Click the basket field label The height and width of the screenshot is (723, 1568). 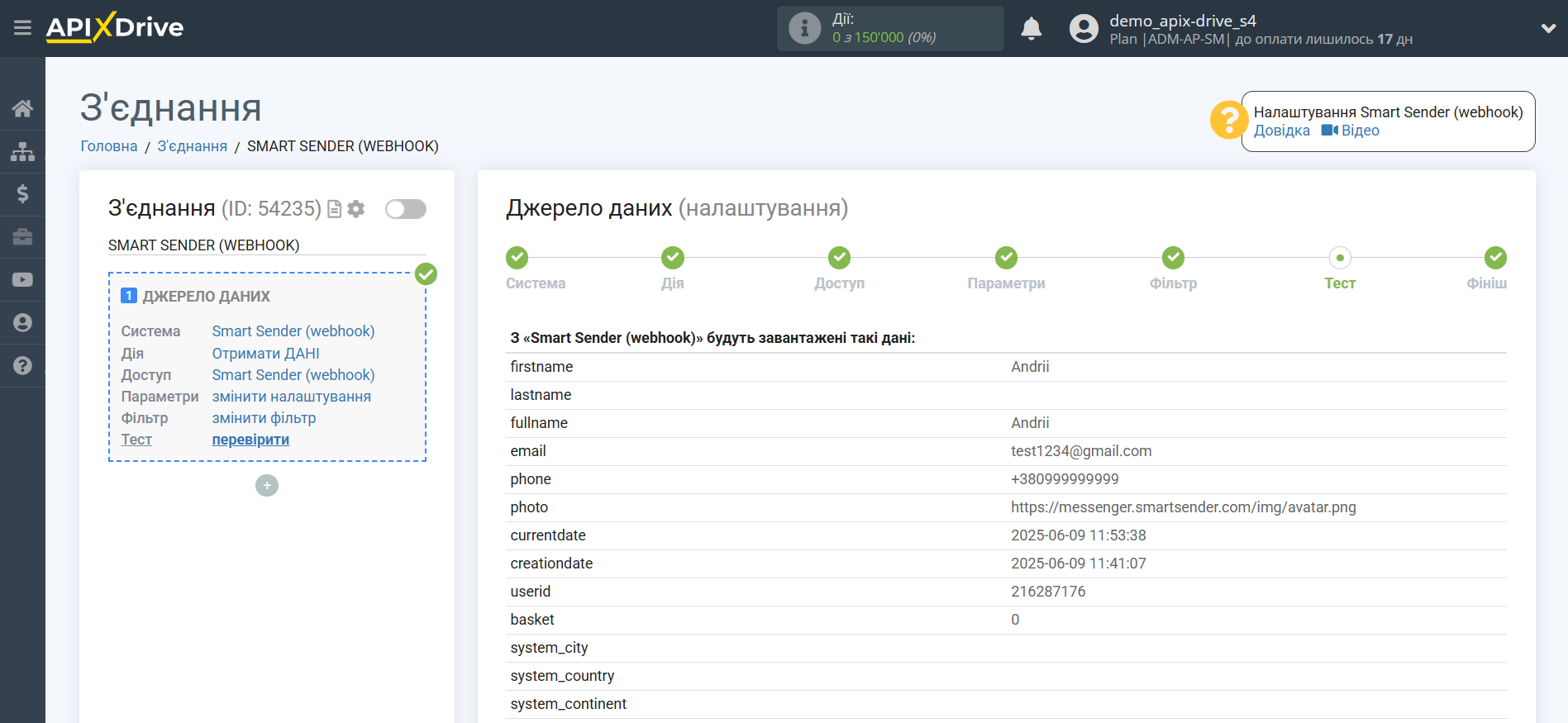click(x=532, y=620)
